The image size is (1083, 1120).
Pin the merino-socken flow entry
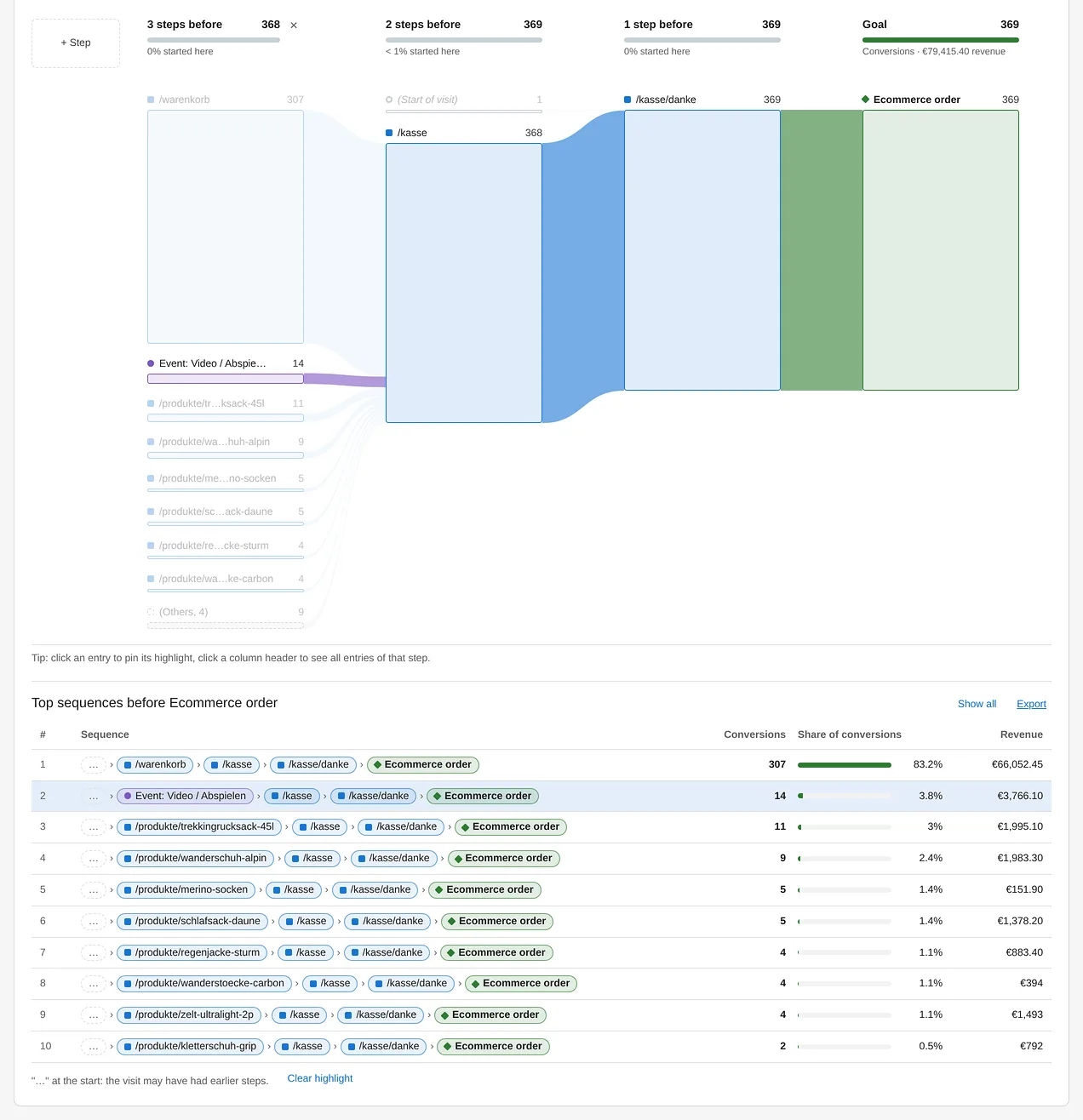coord(226,483)
